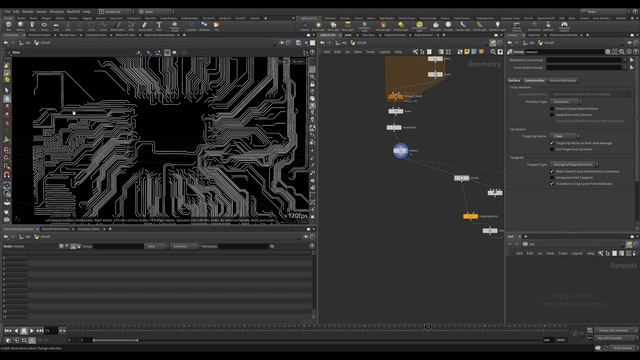Select the Grid shelf tool

56,26
